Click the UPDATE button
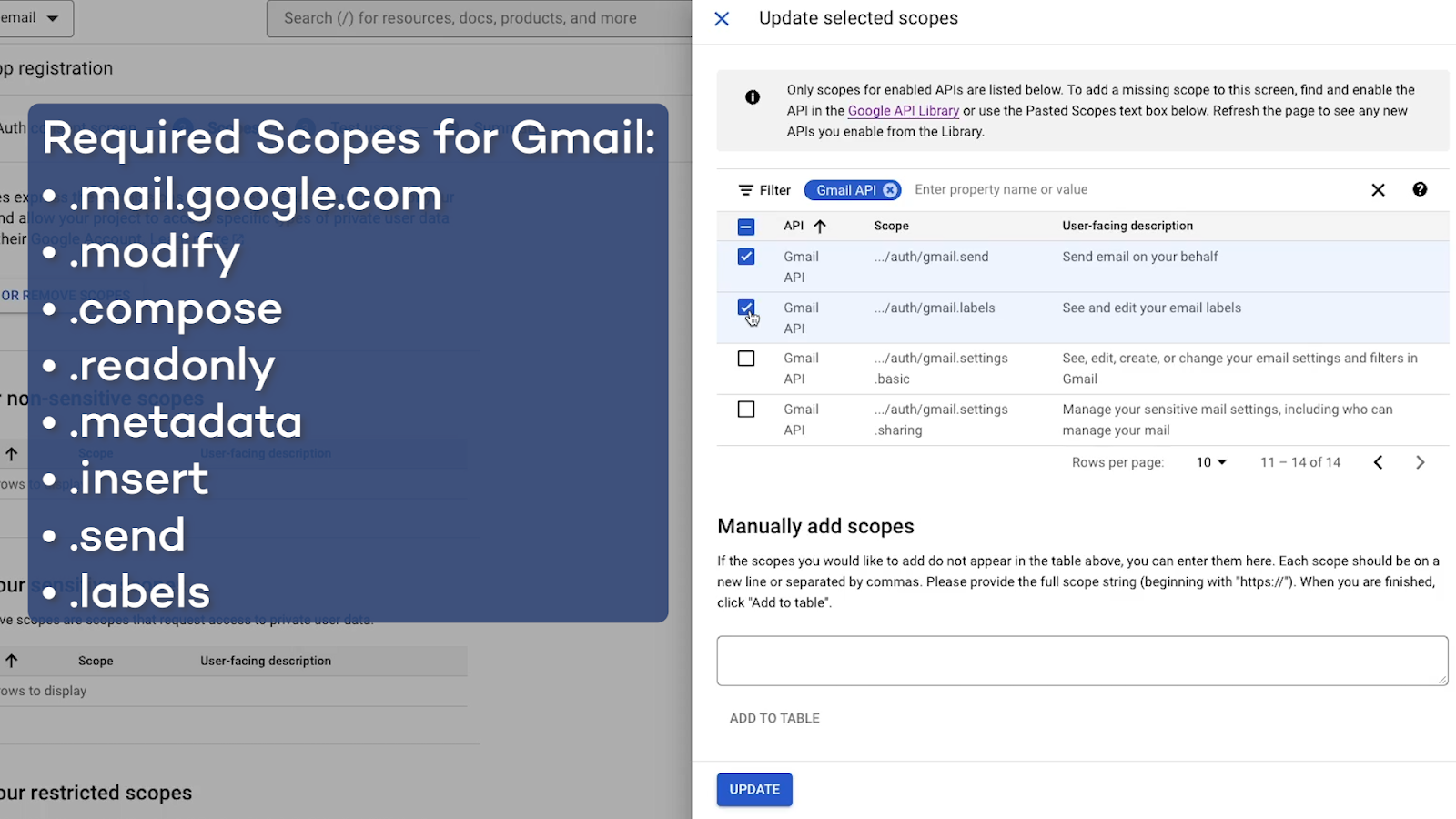The height and width of the screenshot is (819, 1456). (754, 790)
